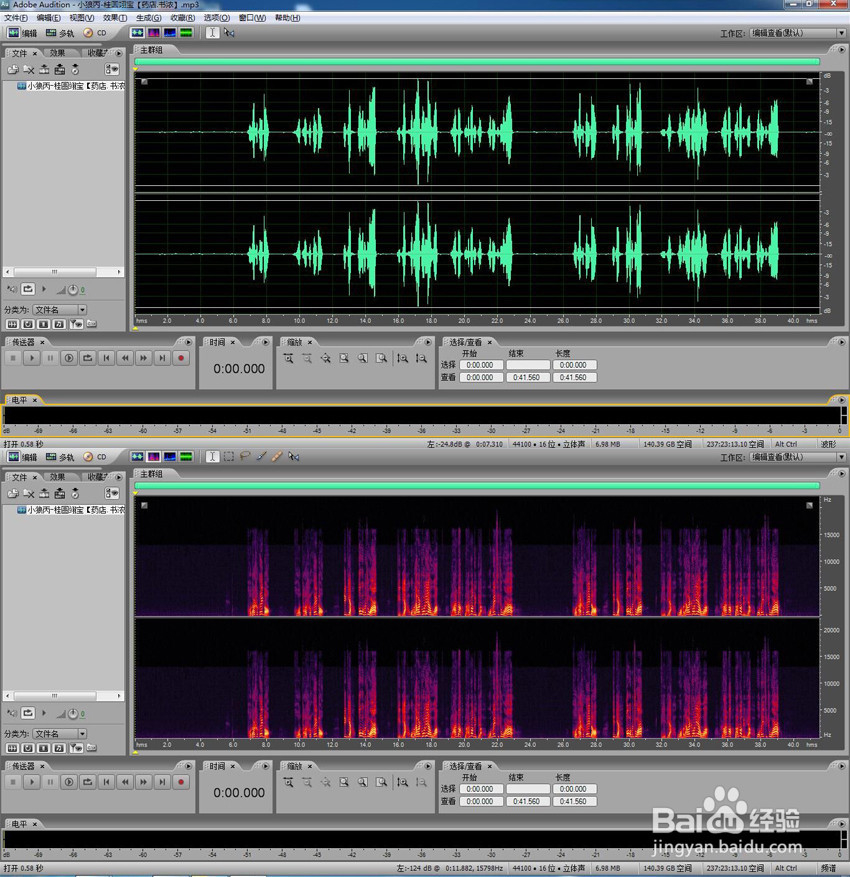Viewport: 850px width, 877px height.
Task: Click the stop button in the upper 传送器 panel
Action: [13, 358]
